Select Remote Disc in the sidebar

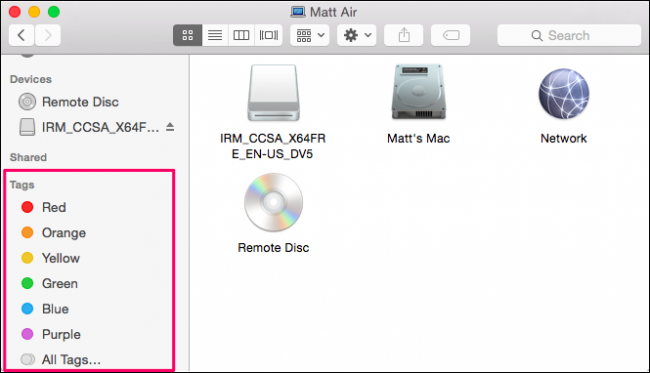pos(80,102)
